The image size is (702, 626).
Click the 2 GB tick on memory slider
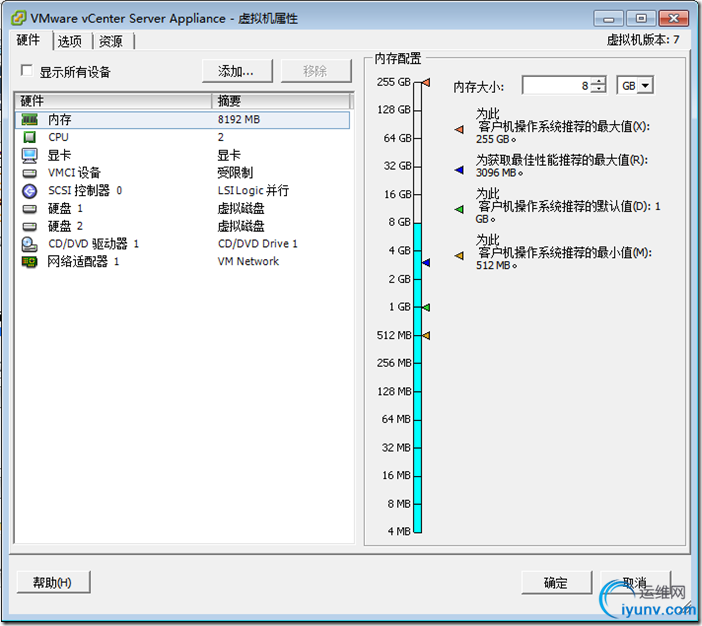417,279
